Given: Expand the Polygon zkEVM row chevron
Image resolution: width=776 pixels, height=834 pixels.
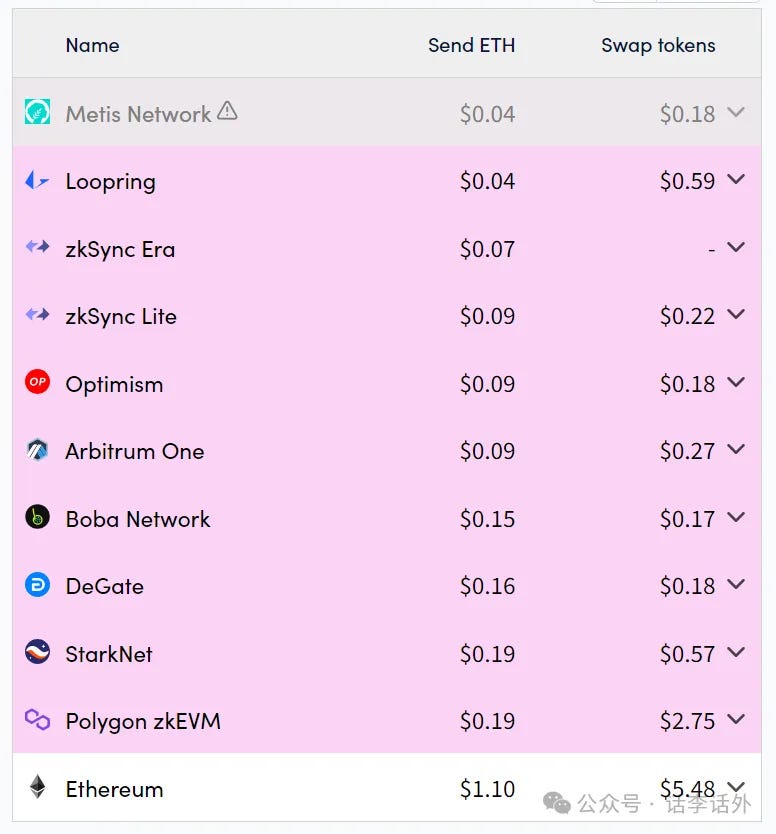Looking at the screenshot, I should (x=736, y=719).
